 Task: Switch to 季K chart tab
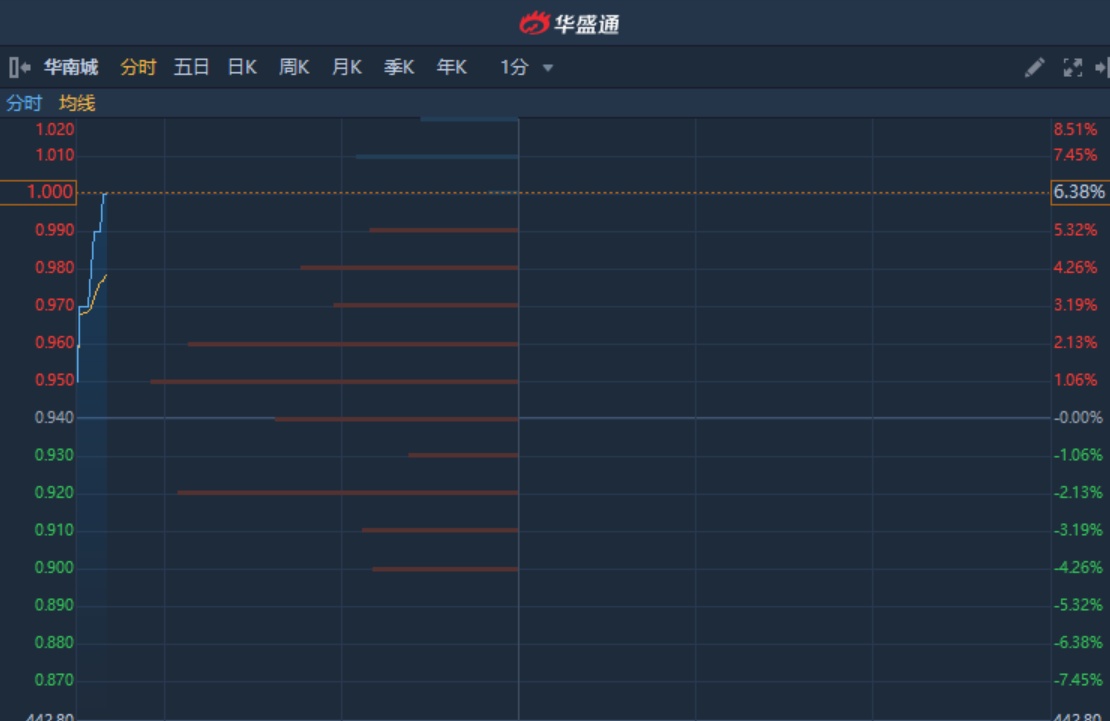click(399, 67)
